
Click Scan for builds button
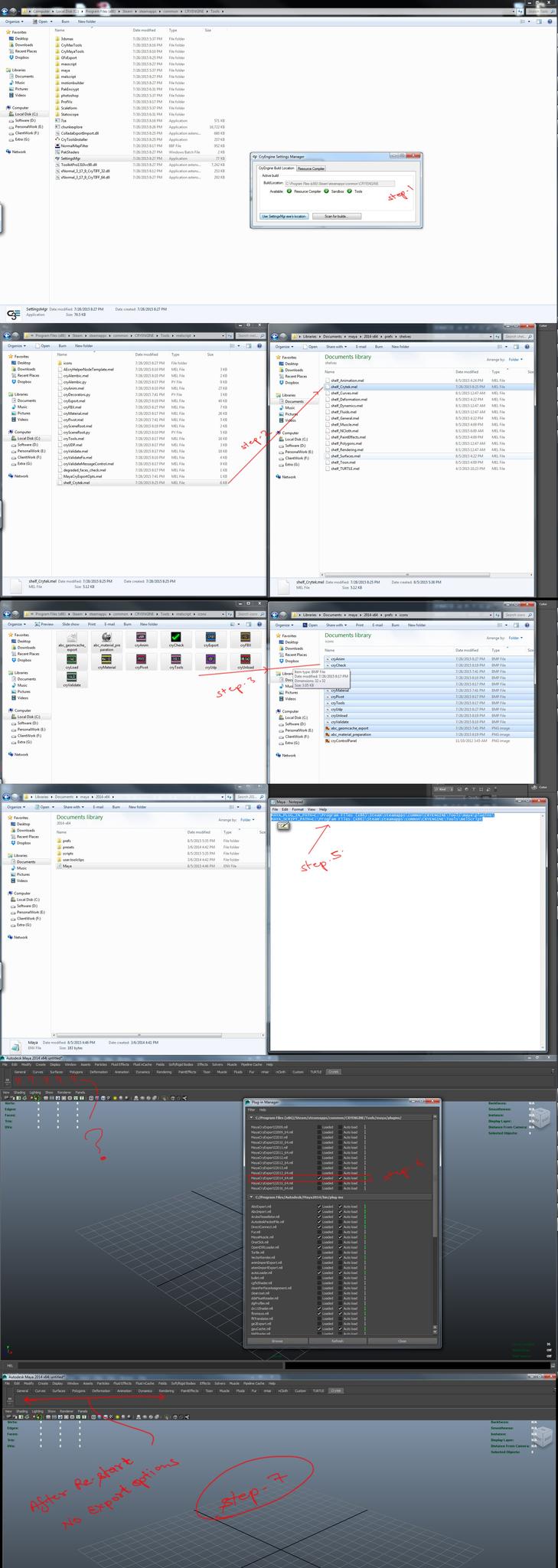(x=337, y=216)
